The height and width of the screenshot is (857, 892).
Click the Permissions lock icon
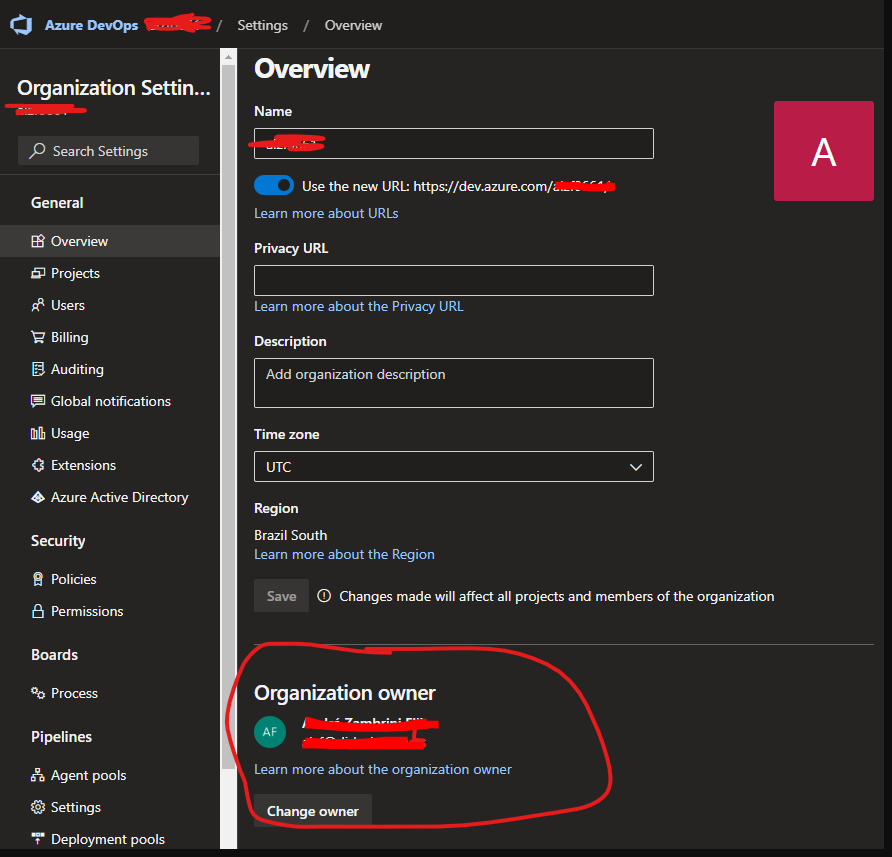coord(38,611)
